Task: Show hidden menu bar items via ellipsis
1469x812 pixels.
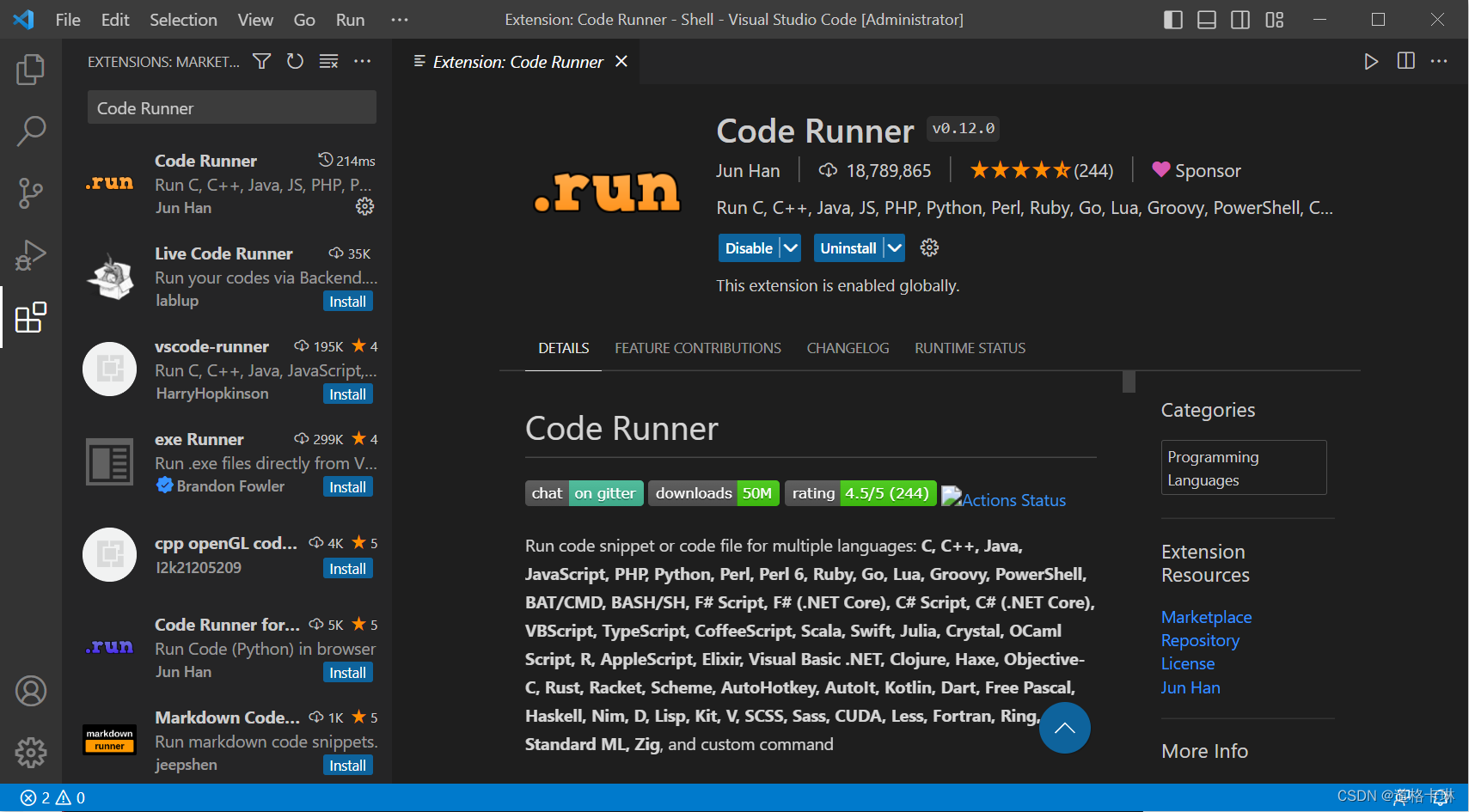Action: [400, 20]
